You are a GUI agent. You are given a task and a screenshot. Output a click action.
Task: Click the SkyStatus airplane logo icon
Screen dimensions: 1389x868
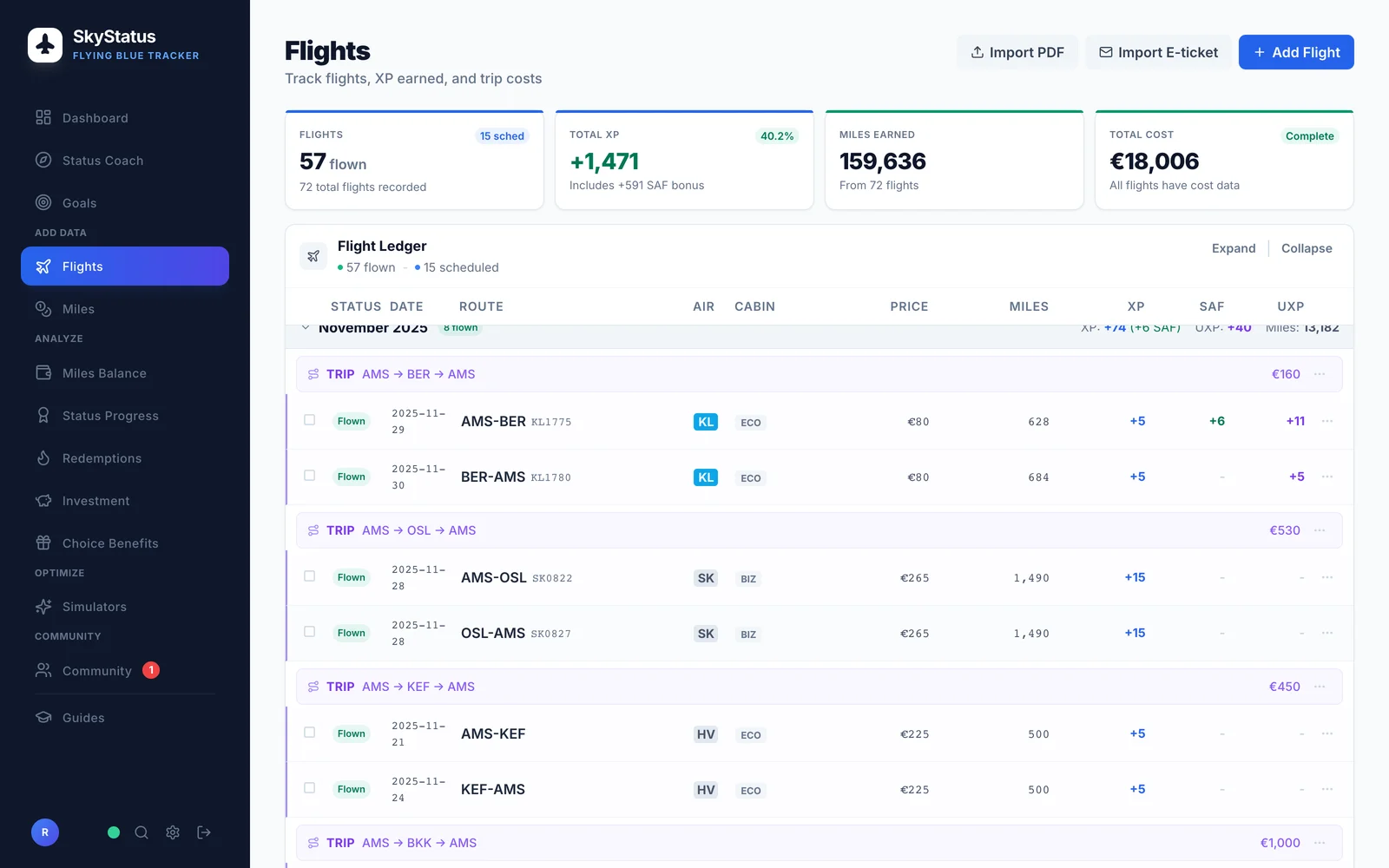tap(45, 45)
